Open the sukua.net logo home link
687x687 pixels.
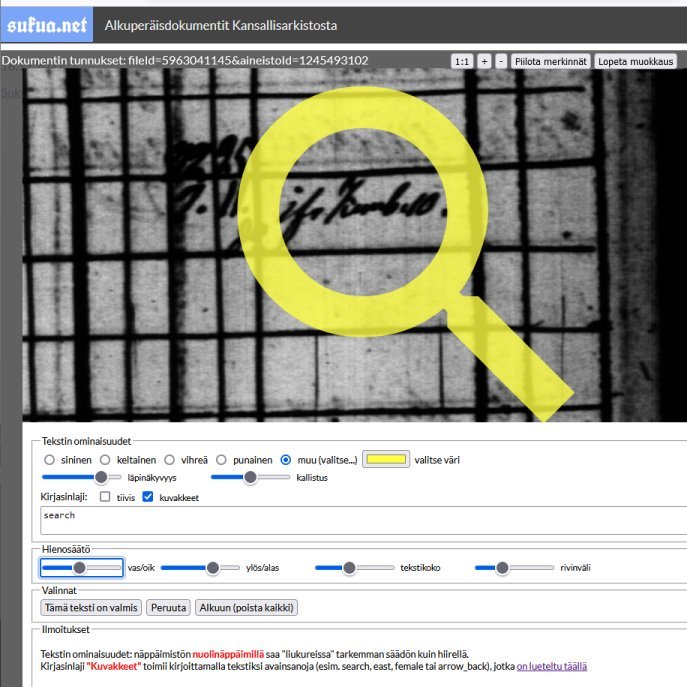47,25
